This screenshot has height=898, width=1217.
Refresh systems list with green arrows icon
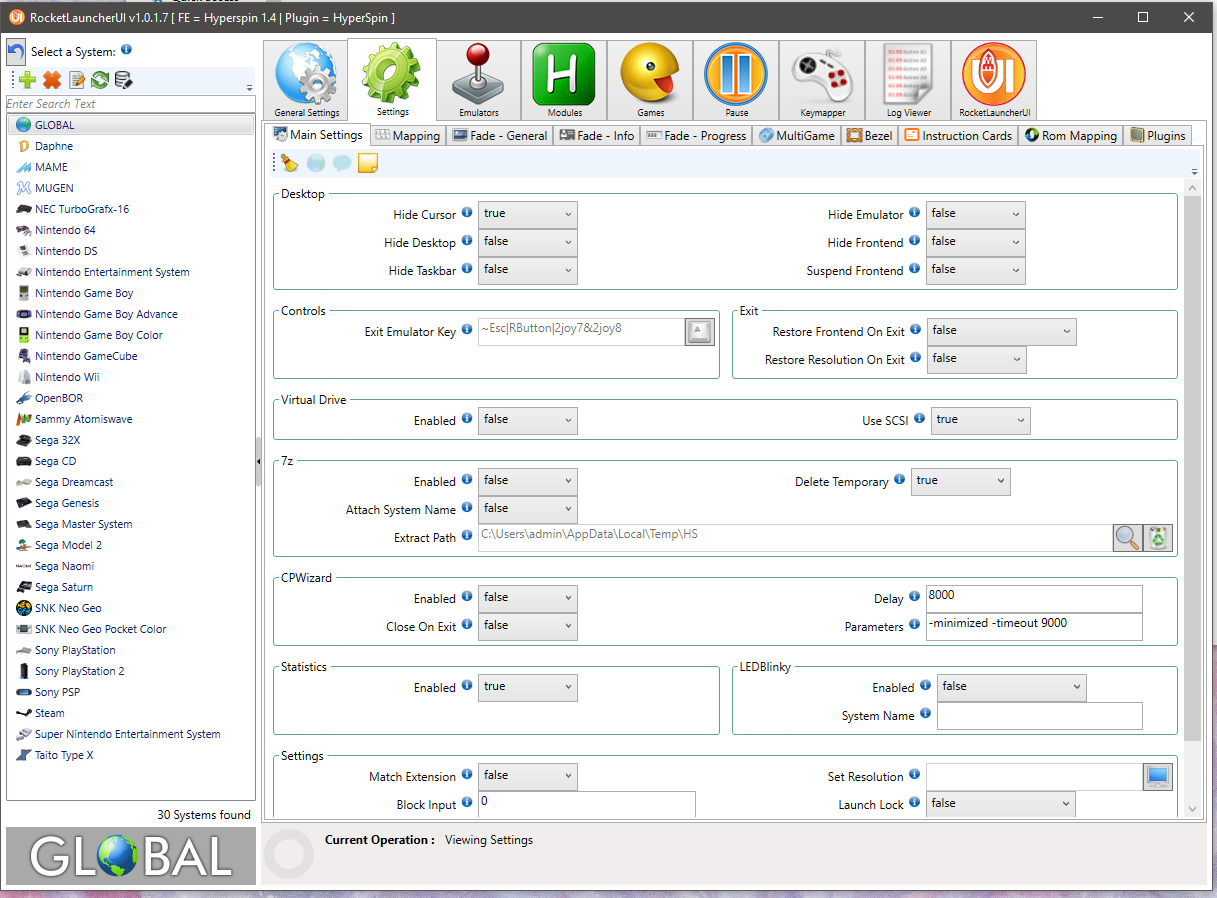point(100,81)
